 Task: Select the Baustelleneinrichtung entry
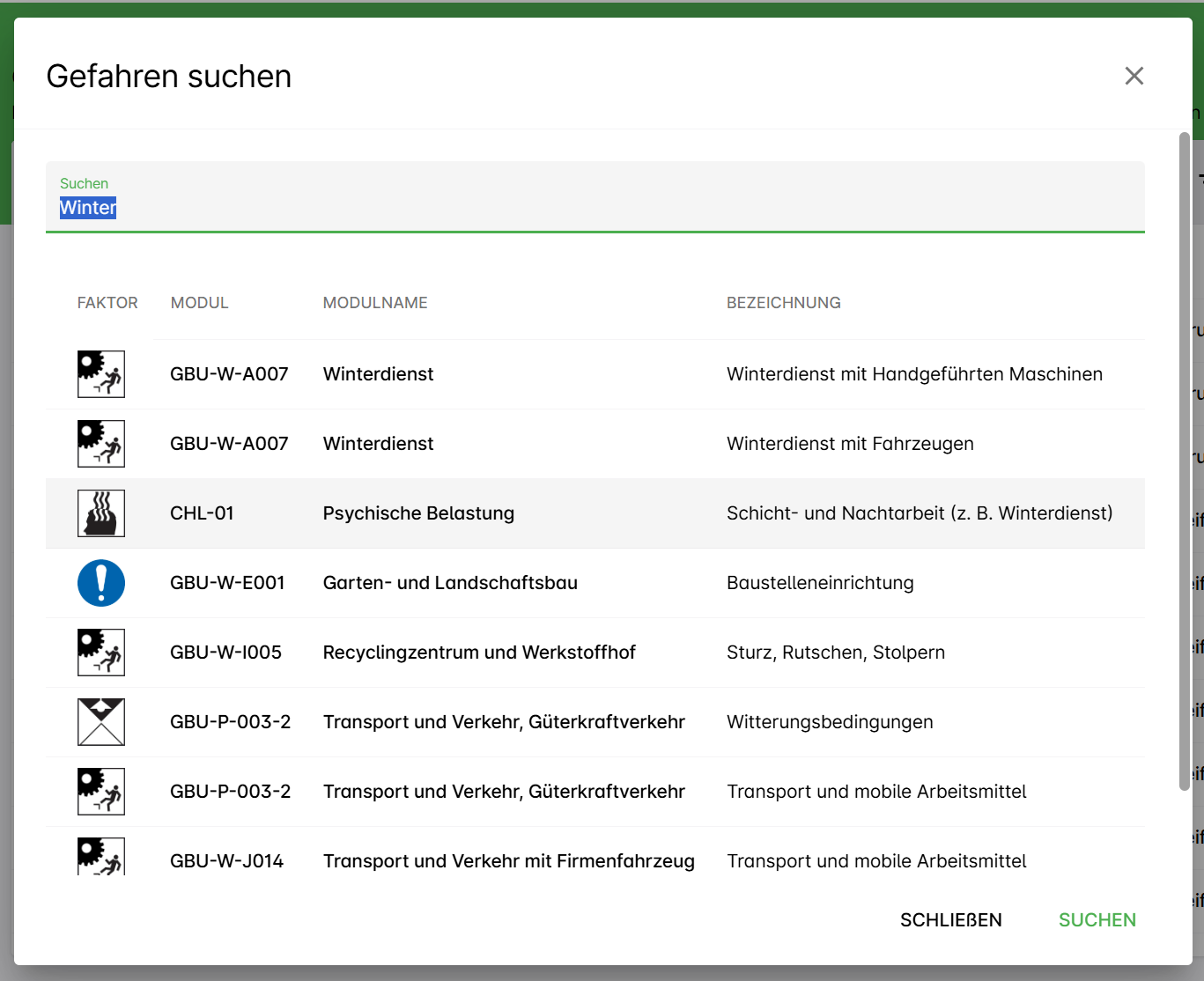point(819,583)
